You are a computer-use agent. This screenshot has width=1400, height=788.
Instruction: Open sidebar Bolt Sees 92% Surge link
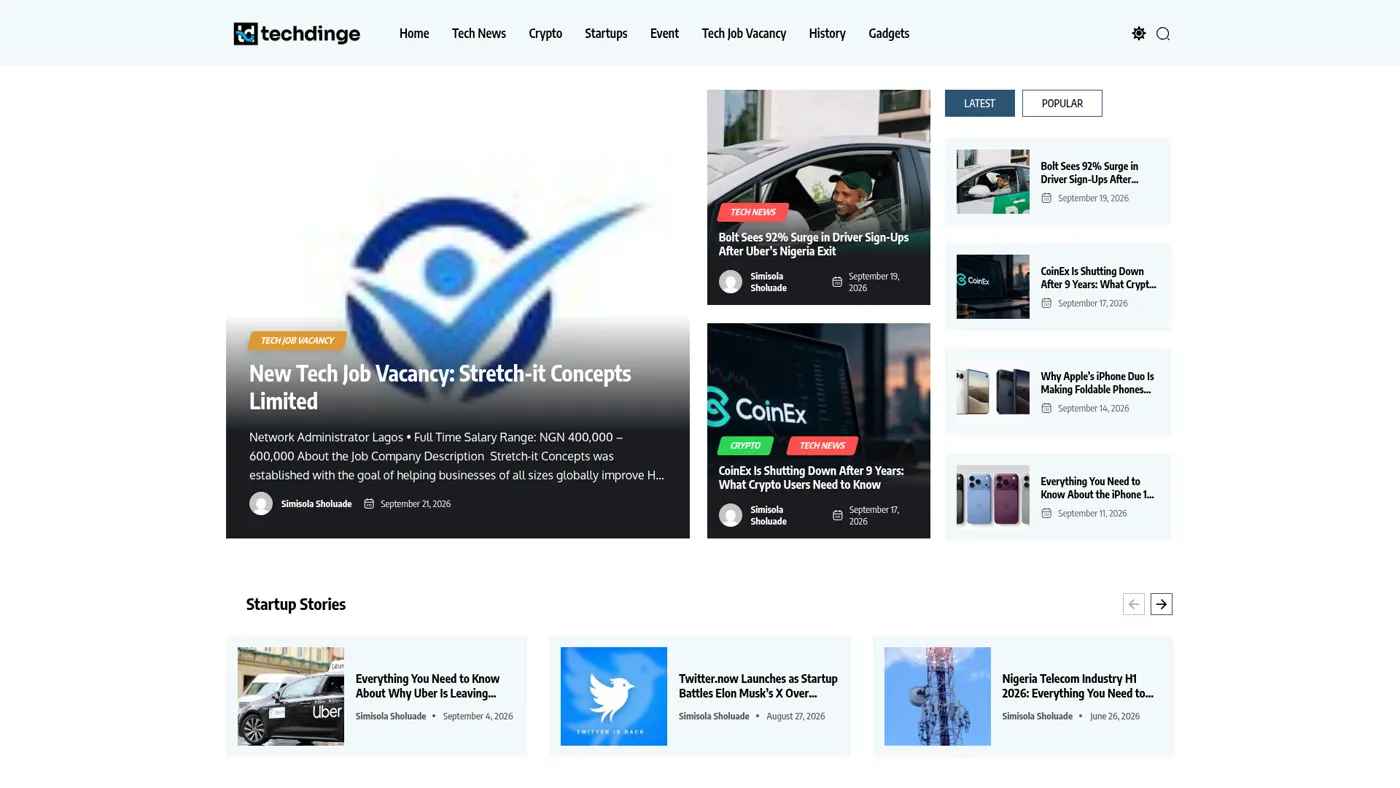1089,173
